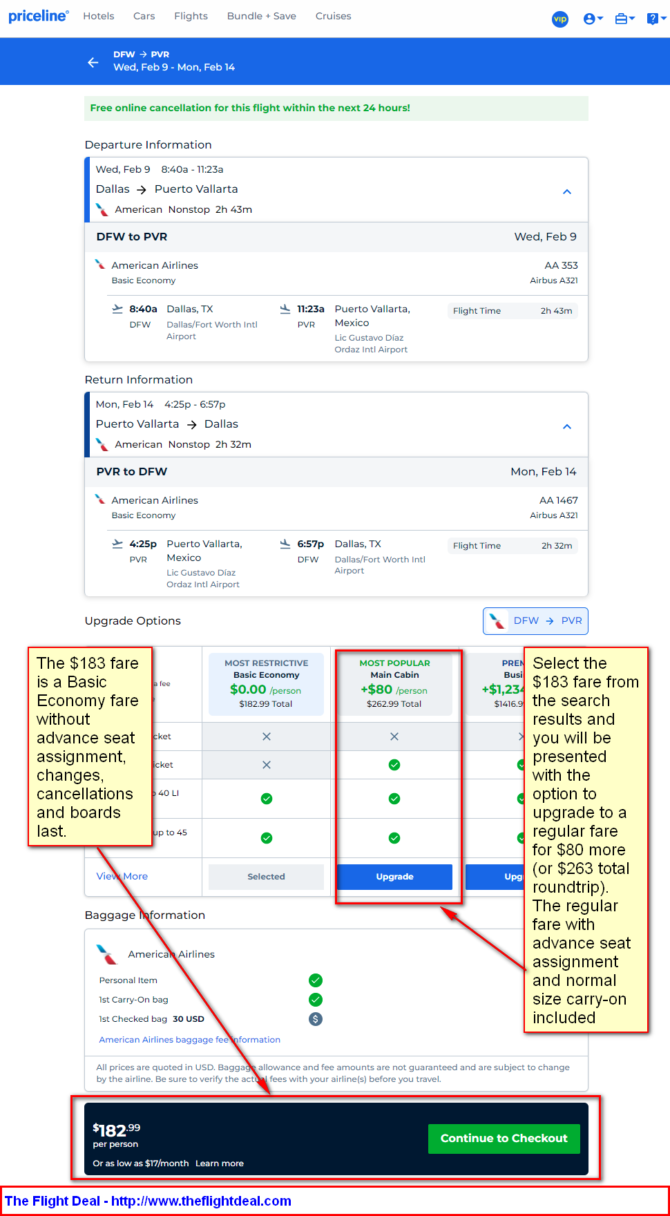Click the 'Upgrade Options' heading
The width and height of the screenshot is (670, 1216).
coord(133,621)
